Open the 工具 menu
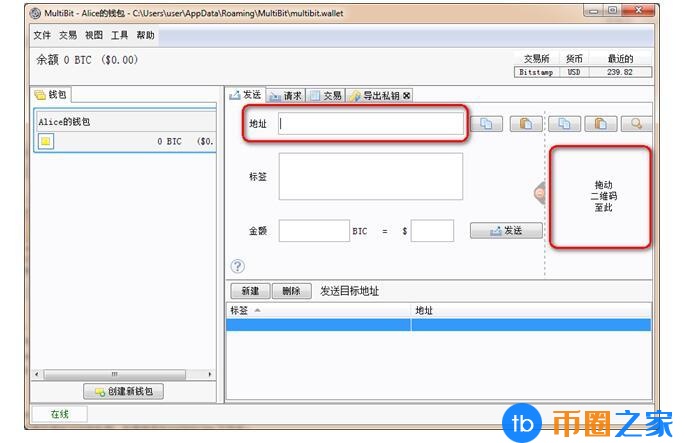The image size is (685, 443). [x=120, y=35]
